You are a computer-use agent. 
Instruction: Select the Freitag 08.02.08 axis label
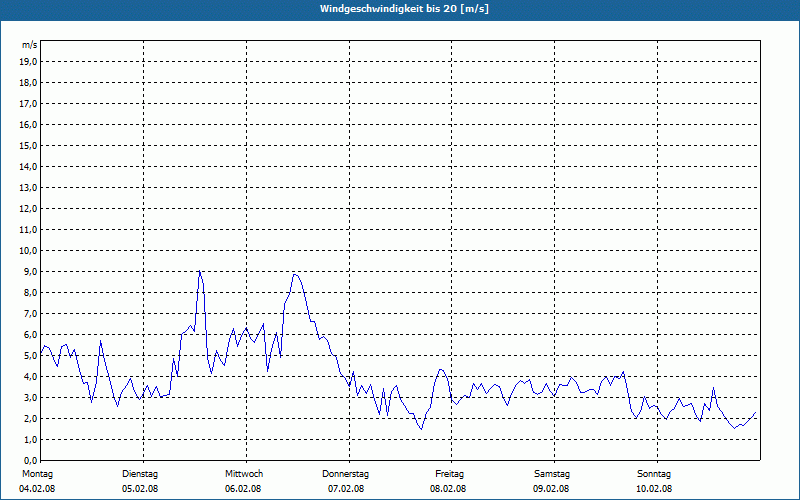pos(448,481)
